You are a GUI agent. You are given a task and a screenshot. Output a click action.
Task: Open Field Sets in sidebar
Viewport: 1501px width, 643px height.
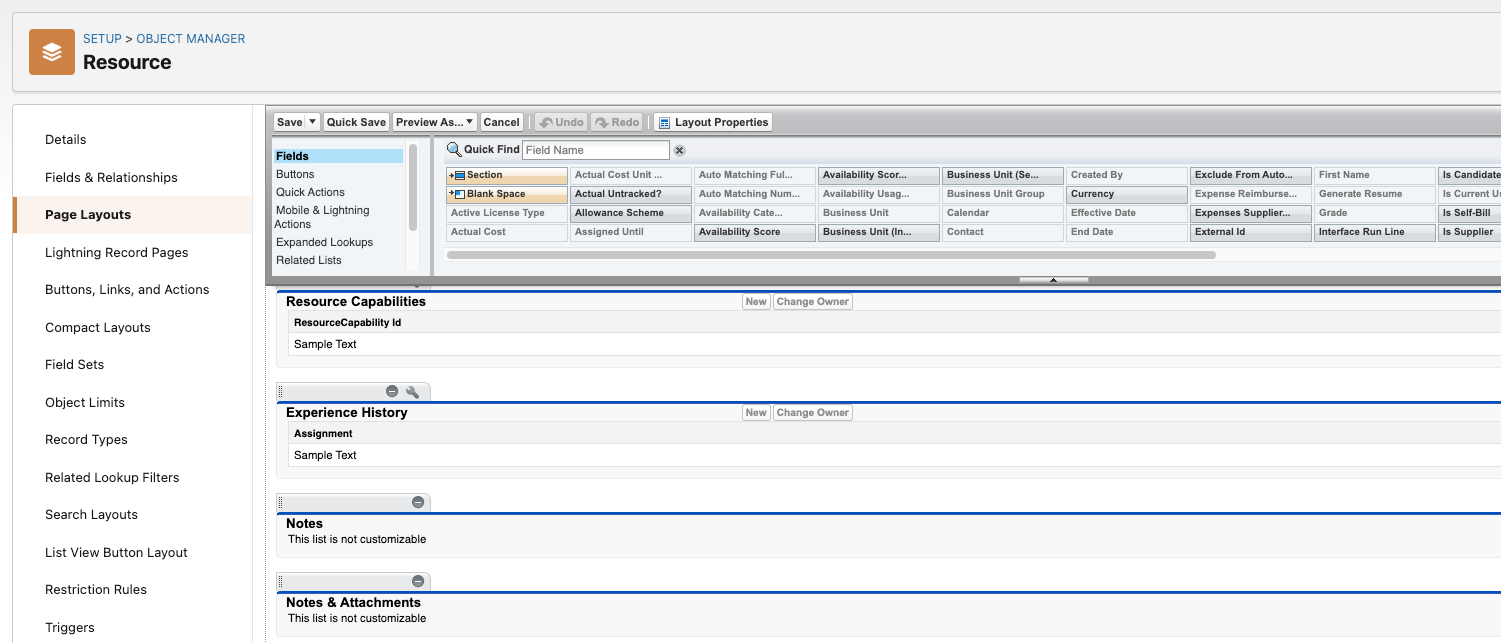coord(74,365)
